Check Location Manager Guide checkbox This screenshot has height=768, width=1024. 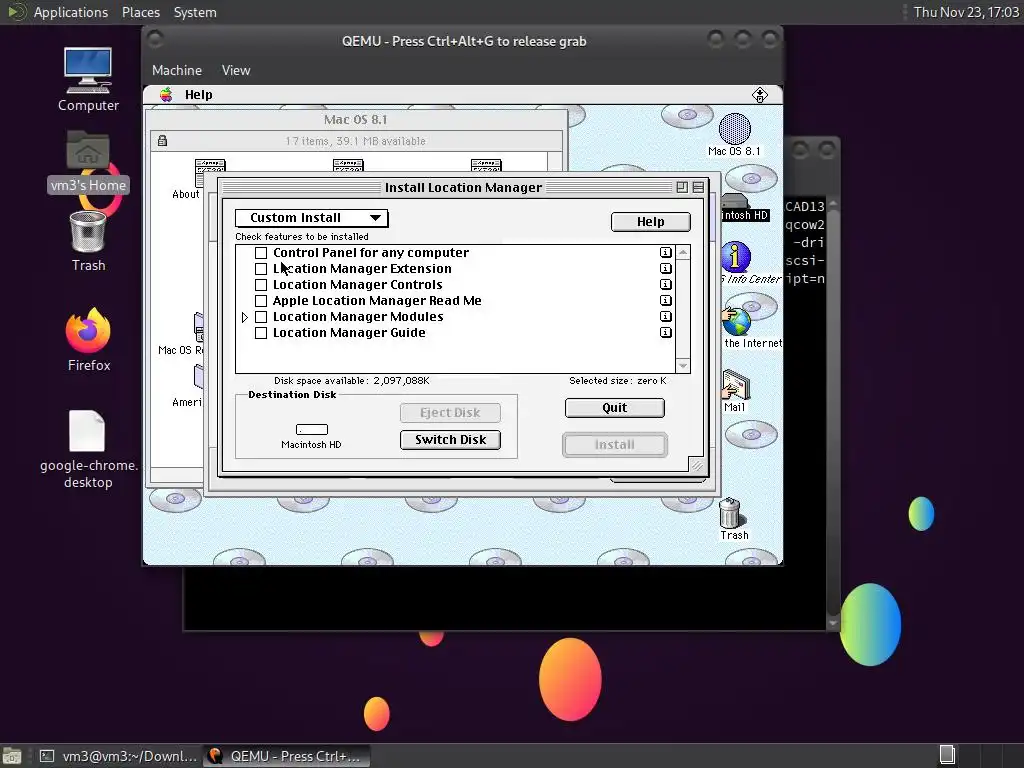pyautogui.click(x=261, y=333)
